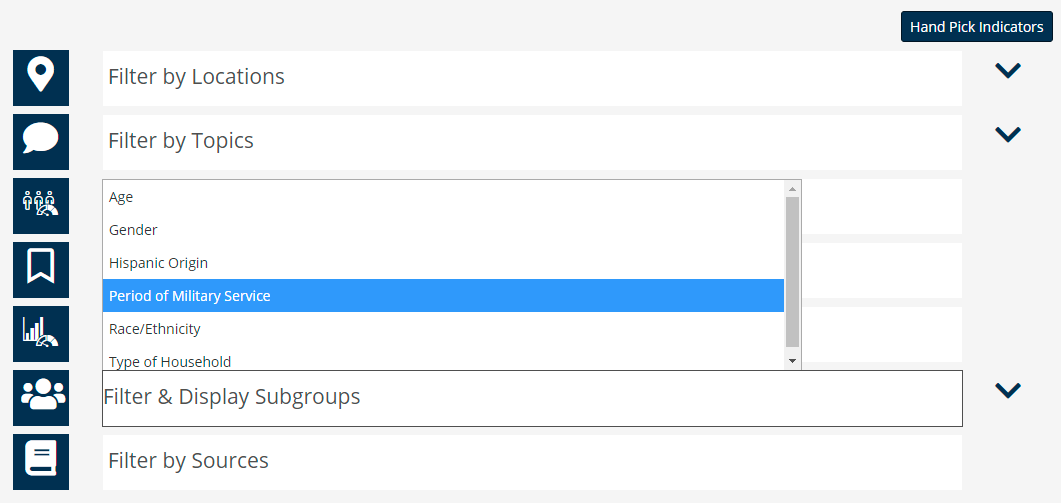Image resolution: width=1061 pixels, height=503 pixels.
Task: Click the dropdown list scrollbar up arrow
Action: [792, 189]
